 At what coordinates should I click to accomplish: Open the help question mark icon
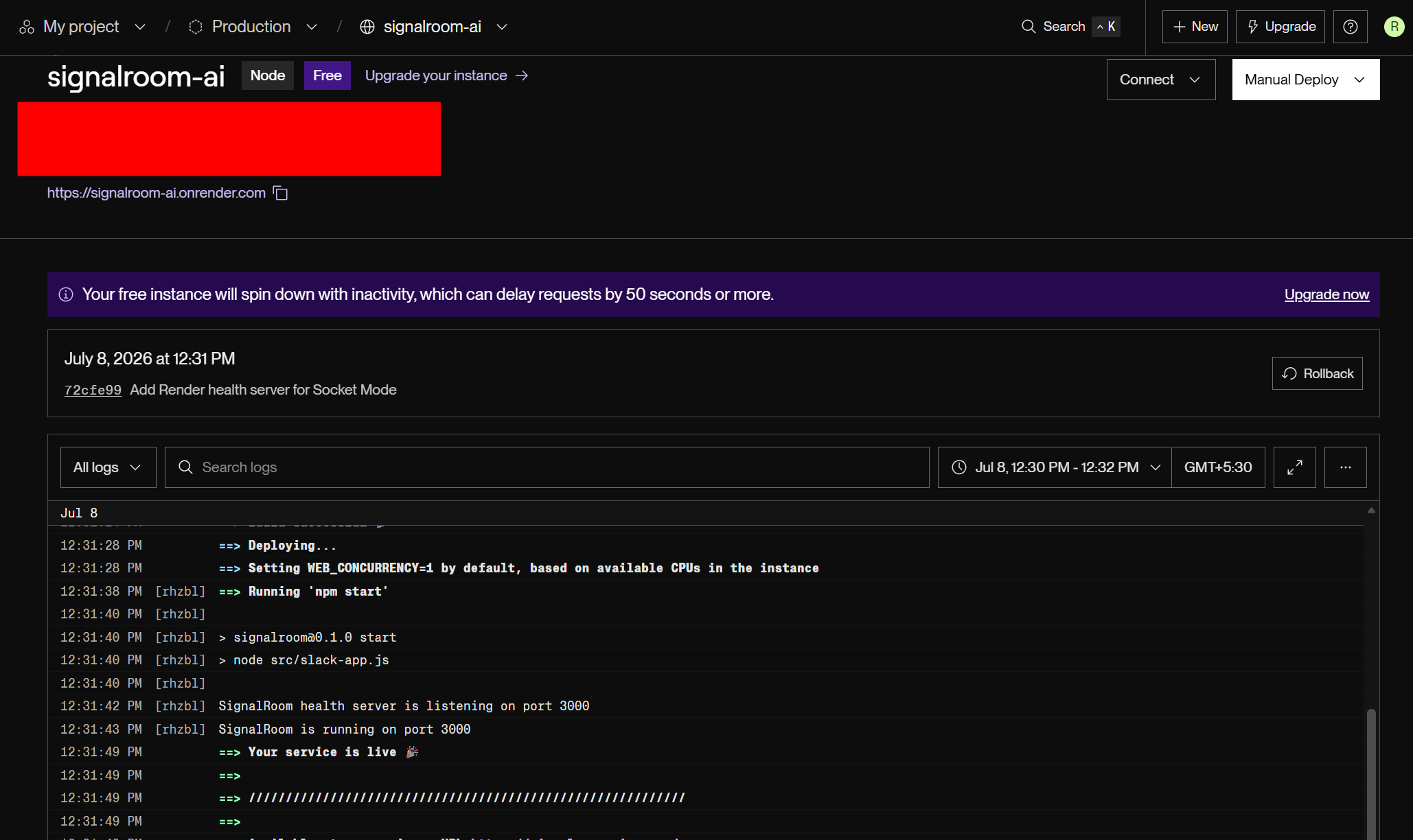point(1350,27)
